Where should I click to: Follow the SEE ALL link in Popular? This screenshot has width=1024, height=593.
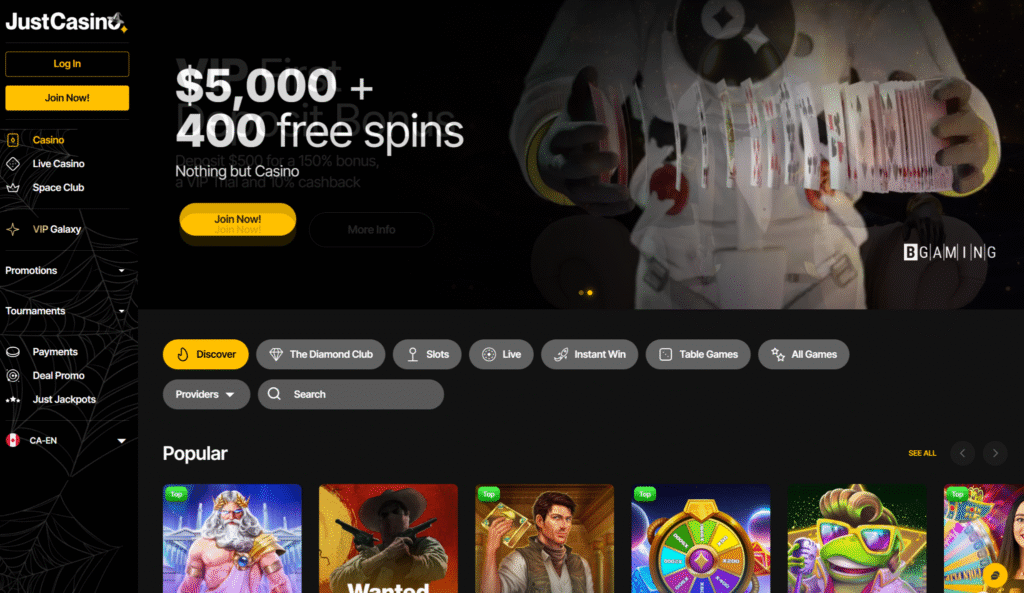[922, 453]
